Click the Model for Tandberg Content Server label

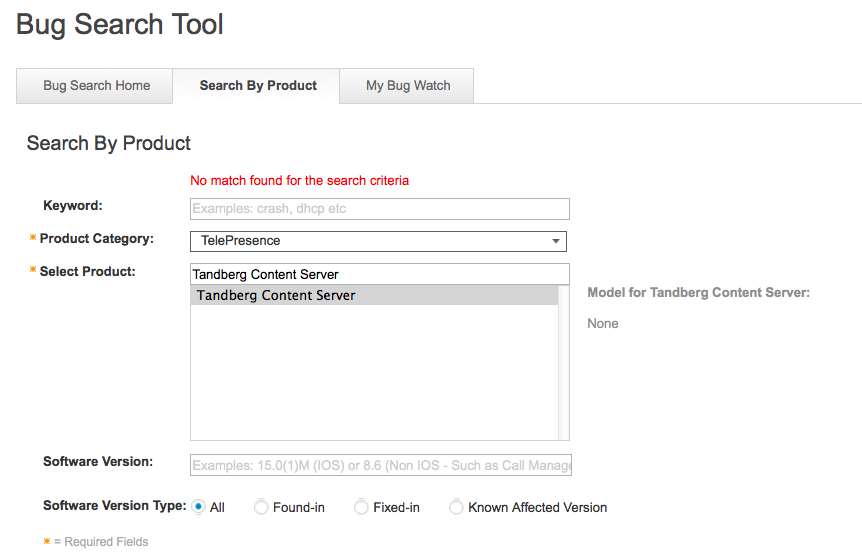pyautogui.click(x=699, y=292)
